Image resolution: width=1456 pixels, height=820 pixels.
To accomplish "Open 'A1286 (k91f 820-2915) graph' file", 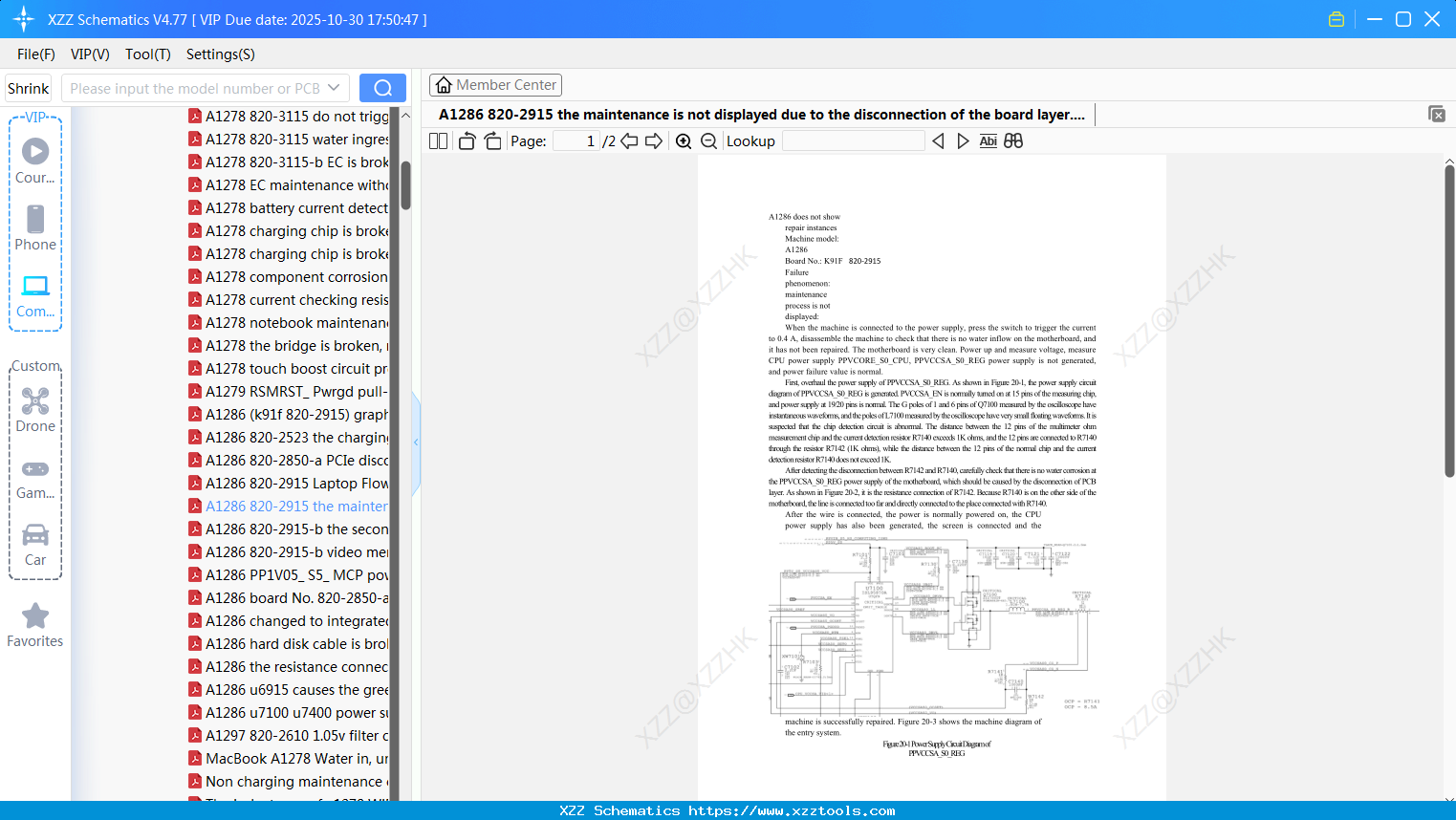I will pos(289,415).
